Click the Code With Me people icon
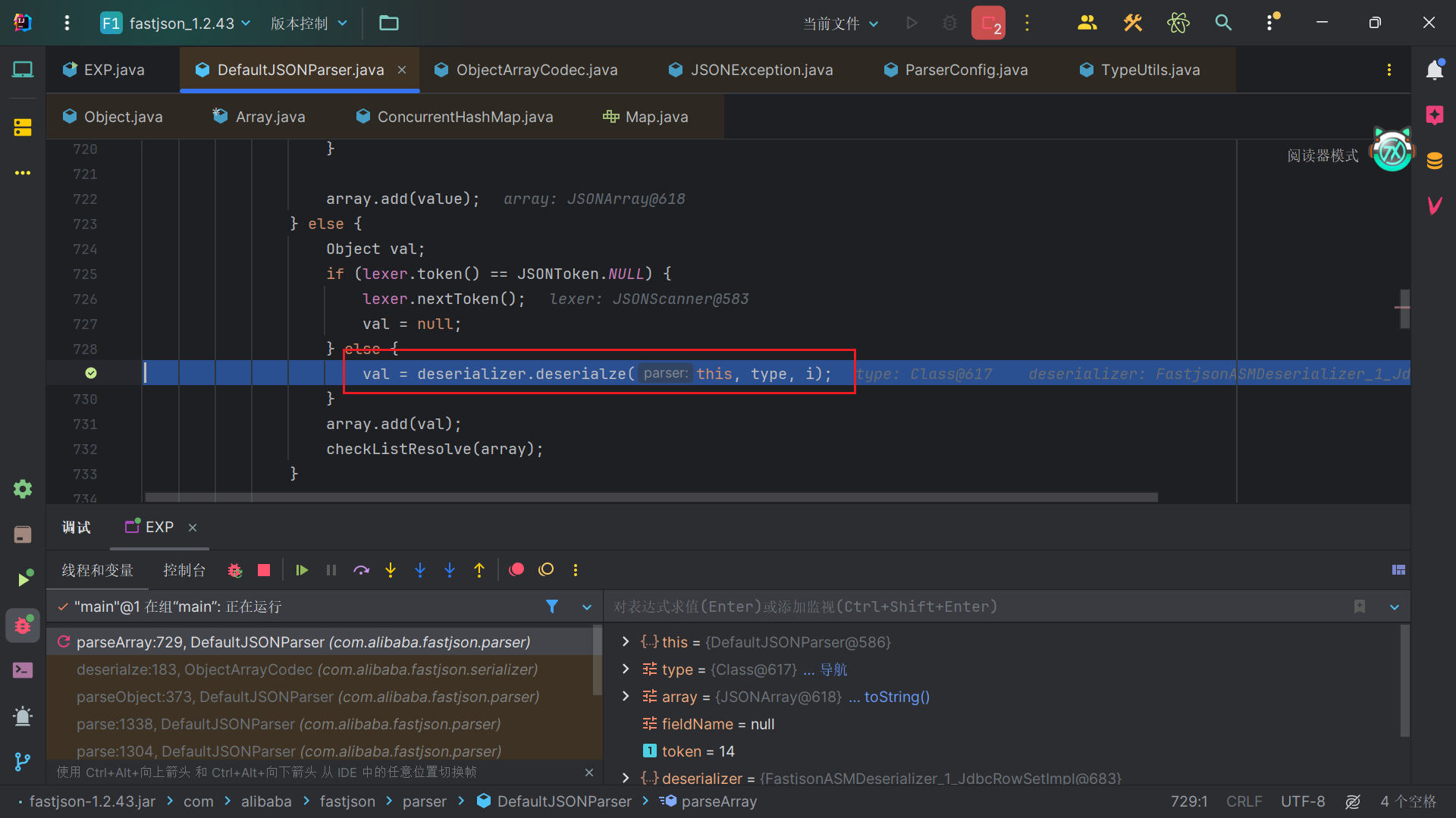 tap(1087, 23)
